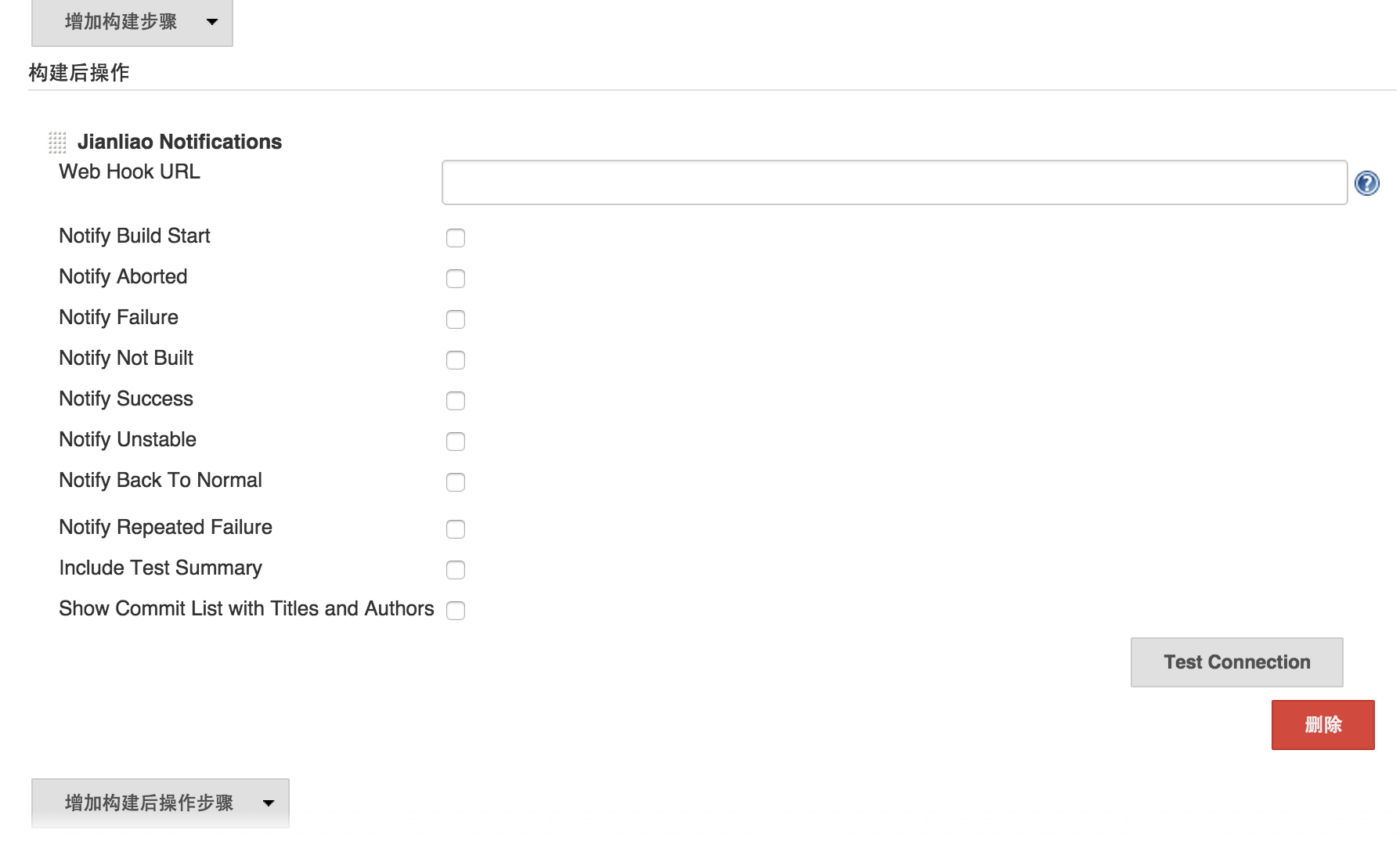Enable Show Commit List with Titles and Authors

pyautogui.click(x=455, y=611)
